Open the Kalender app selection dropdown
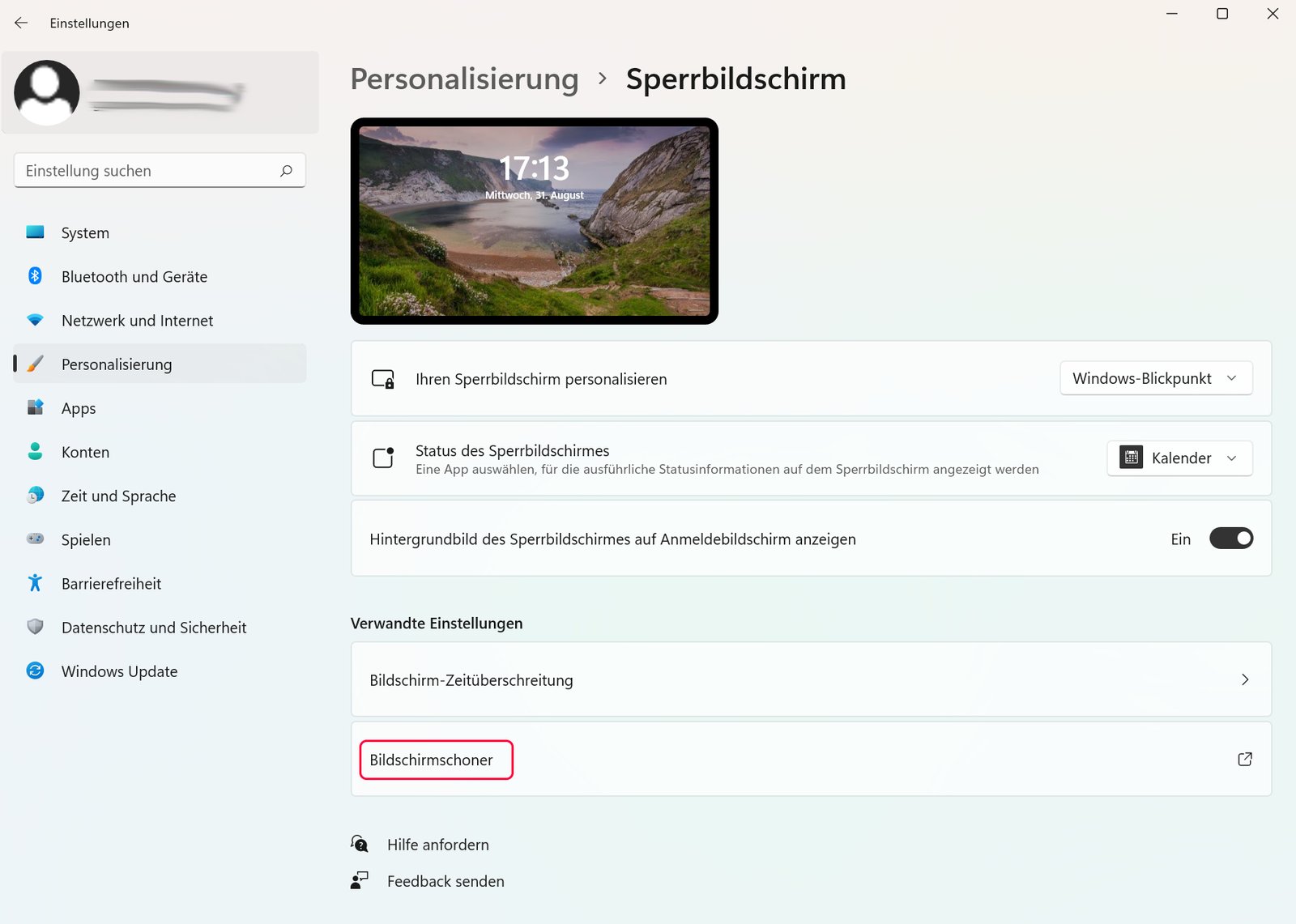Image resolution: width=1296 pixels, height=924 pixels. [x=1179, y=458]
